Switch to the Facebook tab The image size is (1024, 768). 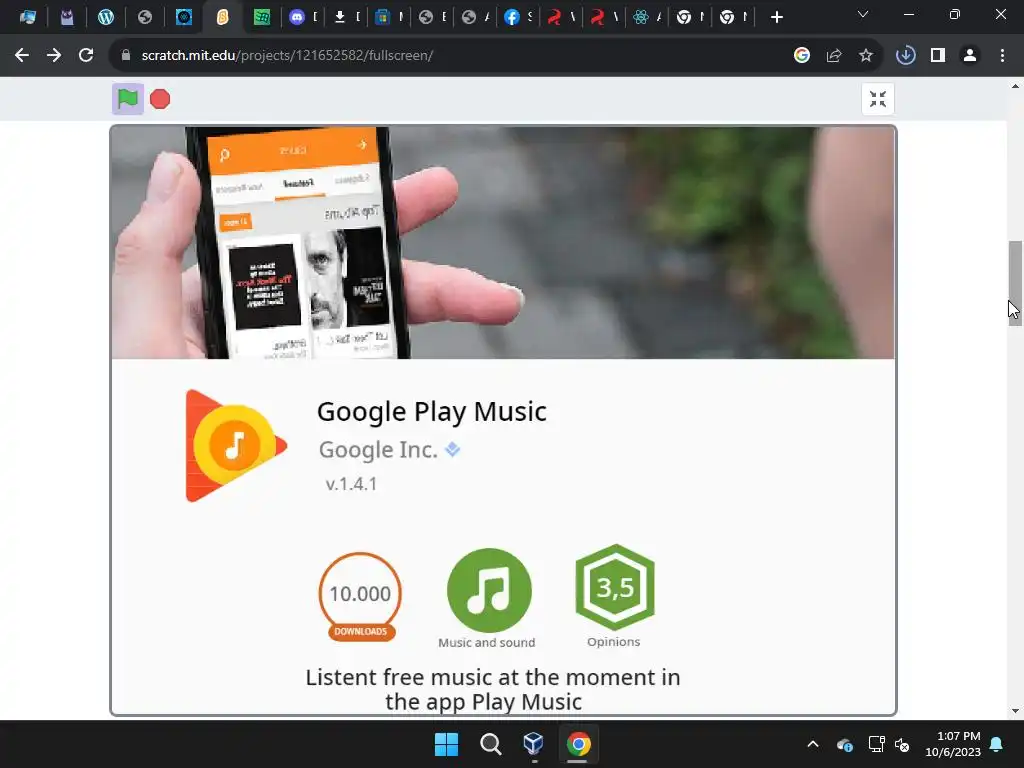click(x=518, y=17)
